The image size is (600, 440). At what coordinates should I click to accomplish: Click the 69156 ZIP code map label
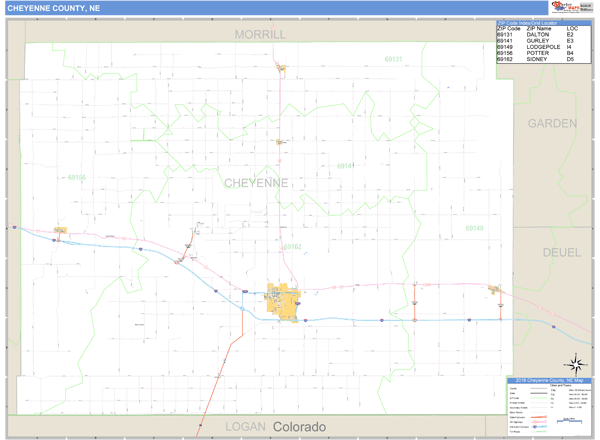[77, 177]
